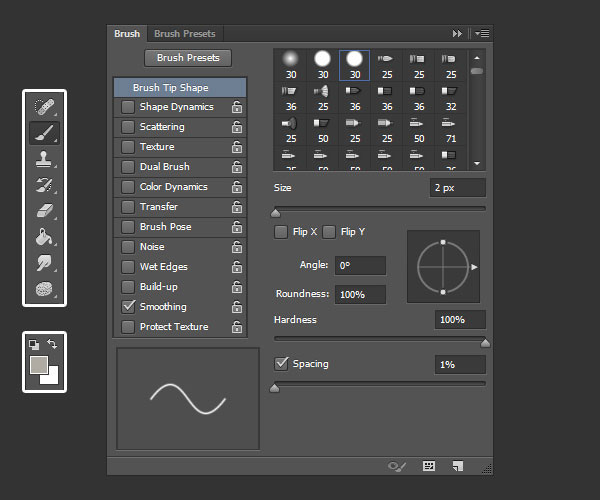The image size is (600, 500).
Task: Lock the Wet Edges settings
Action: (x=237, y=267)
